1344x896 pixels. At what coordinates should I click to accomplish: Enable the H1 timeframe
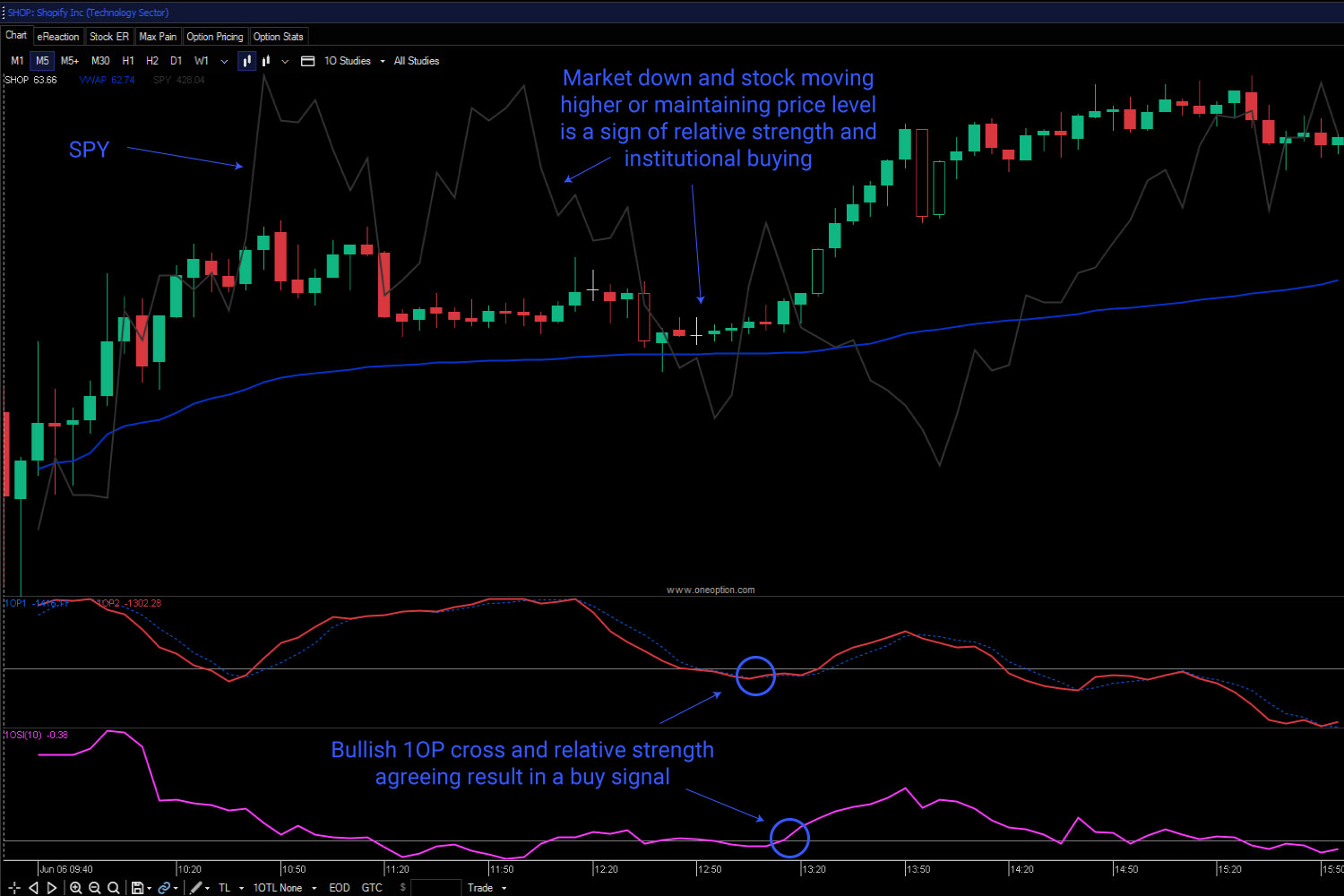point(128,60)
